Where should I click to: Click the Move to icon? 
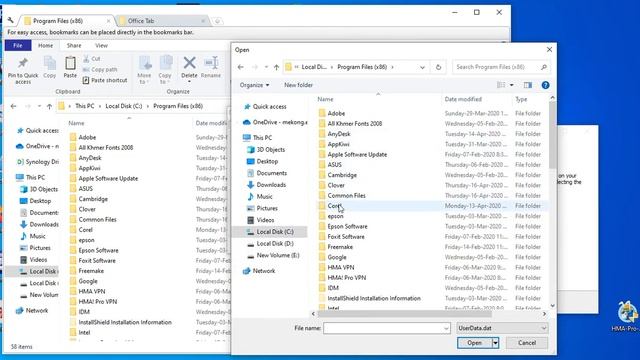[x=144, y=63]
